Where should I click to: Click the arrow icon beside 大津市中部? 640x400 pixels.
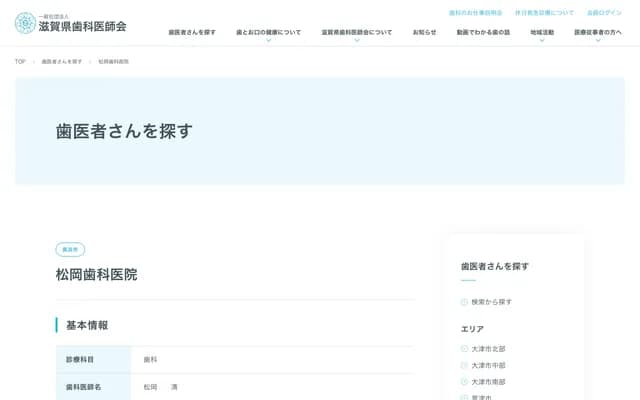click(464, 366)
